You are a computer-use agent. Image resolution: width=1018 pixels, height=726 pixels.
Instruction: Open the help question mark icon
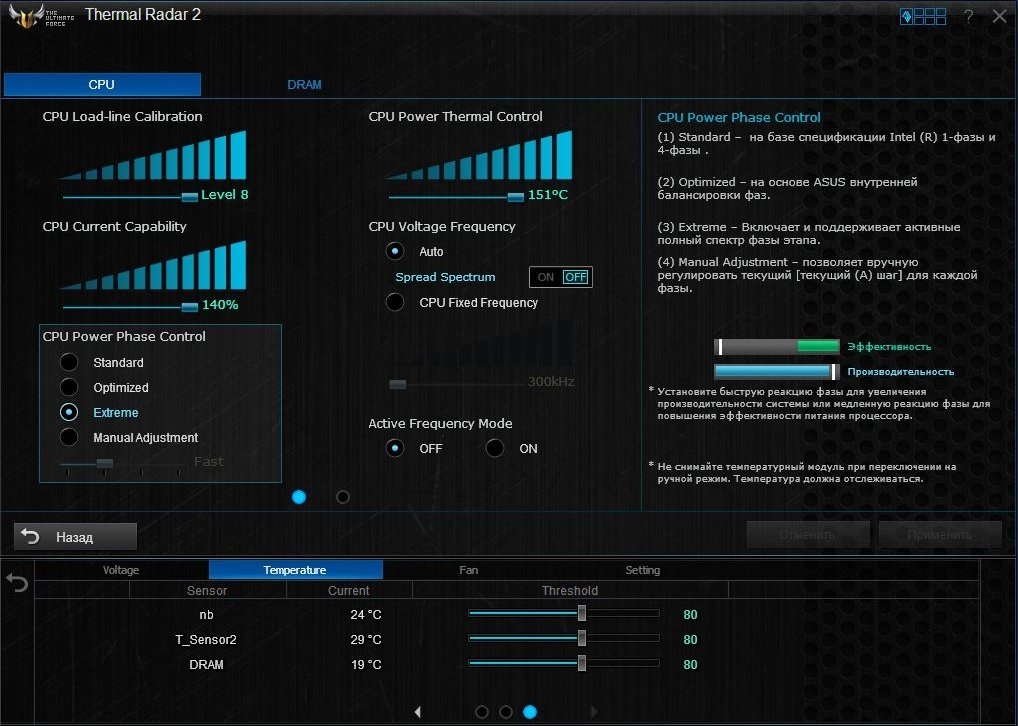[x=969, y=16]
